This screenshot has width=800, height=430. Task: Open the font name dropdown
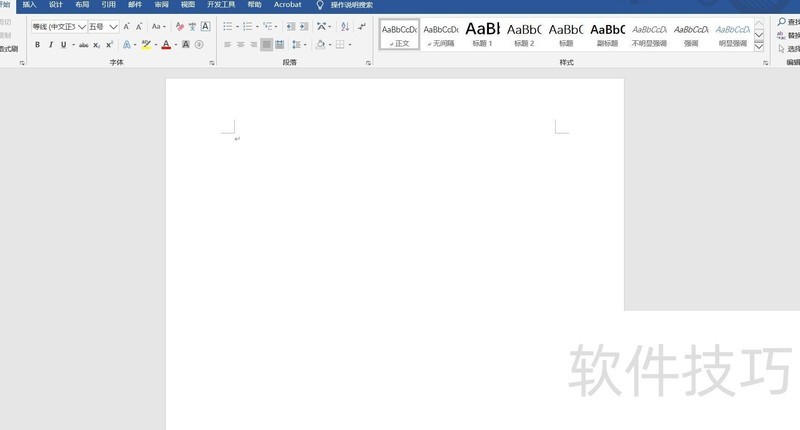pos(82,27)
